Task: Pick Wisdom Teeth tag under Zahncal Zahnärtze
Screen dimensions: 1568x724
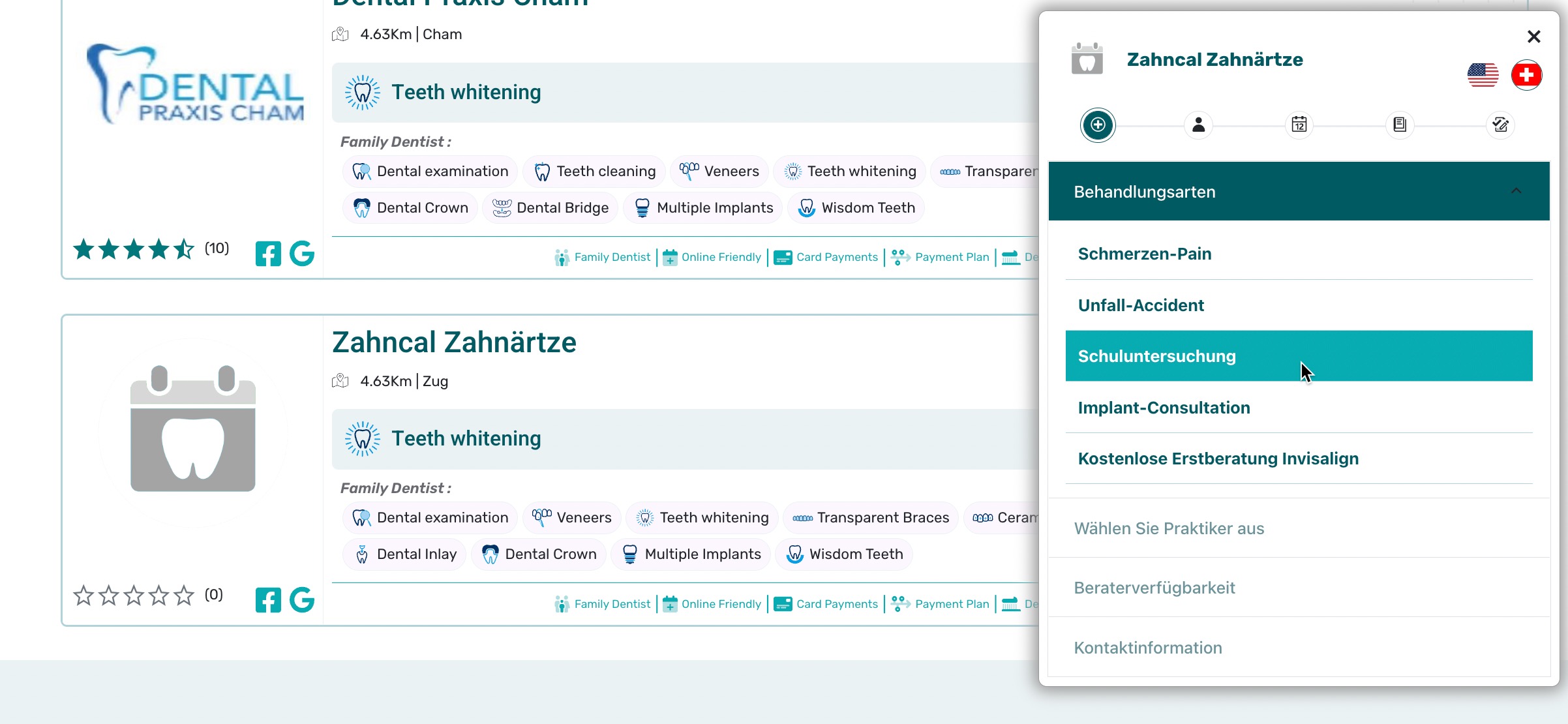Action: click(844, 554)
